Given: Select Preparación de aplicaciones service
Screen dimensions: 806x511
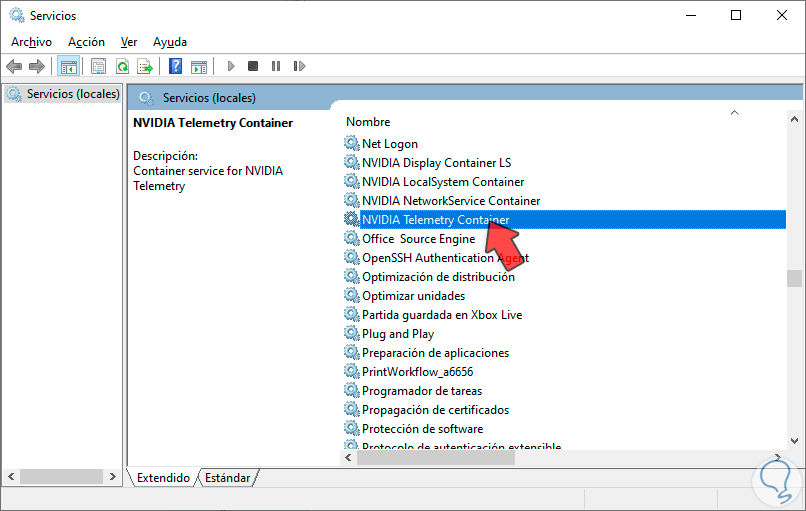Looking at the screenshot, I should [x=435, y=353].
